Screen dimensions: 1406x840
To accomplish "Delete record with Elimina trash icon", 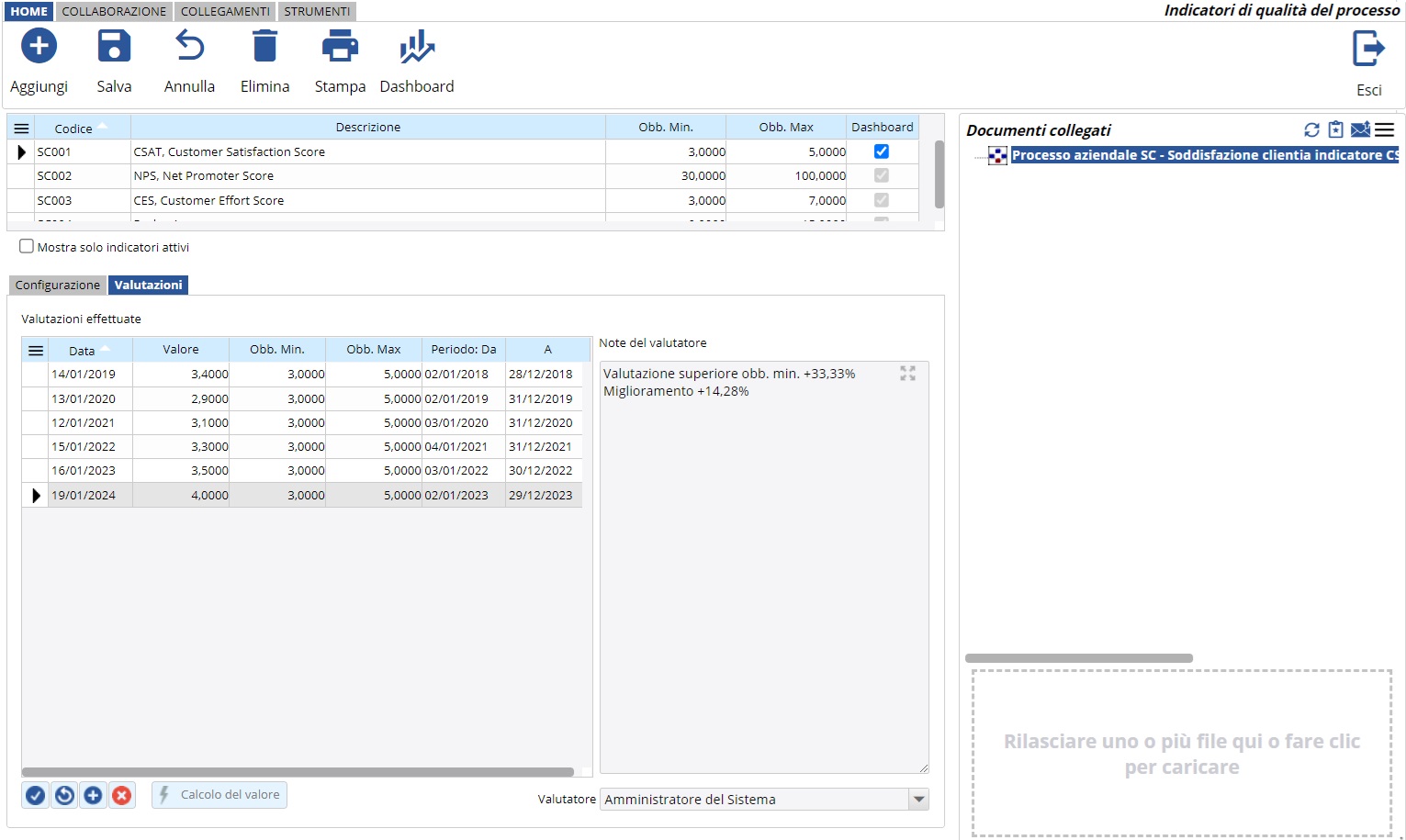I will tap(264, 46).
